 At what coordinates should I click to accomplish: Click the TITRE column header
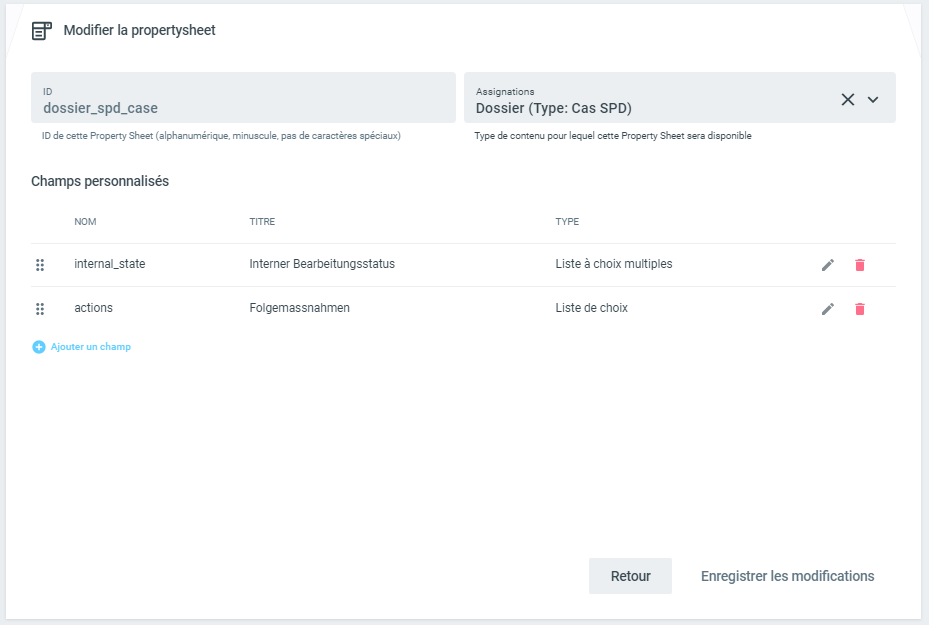pyautogui.click(x=262, y=222)
